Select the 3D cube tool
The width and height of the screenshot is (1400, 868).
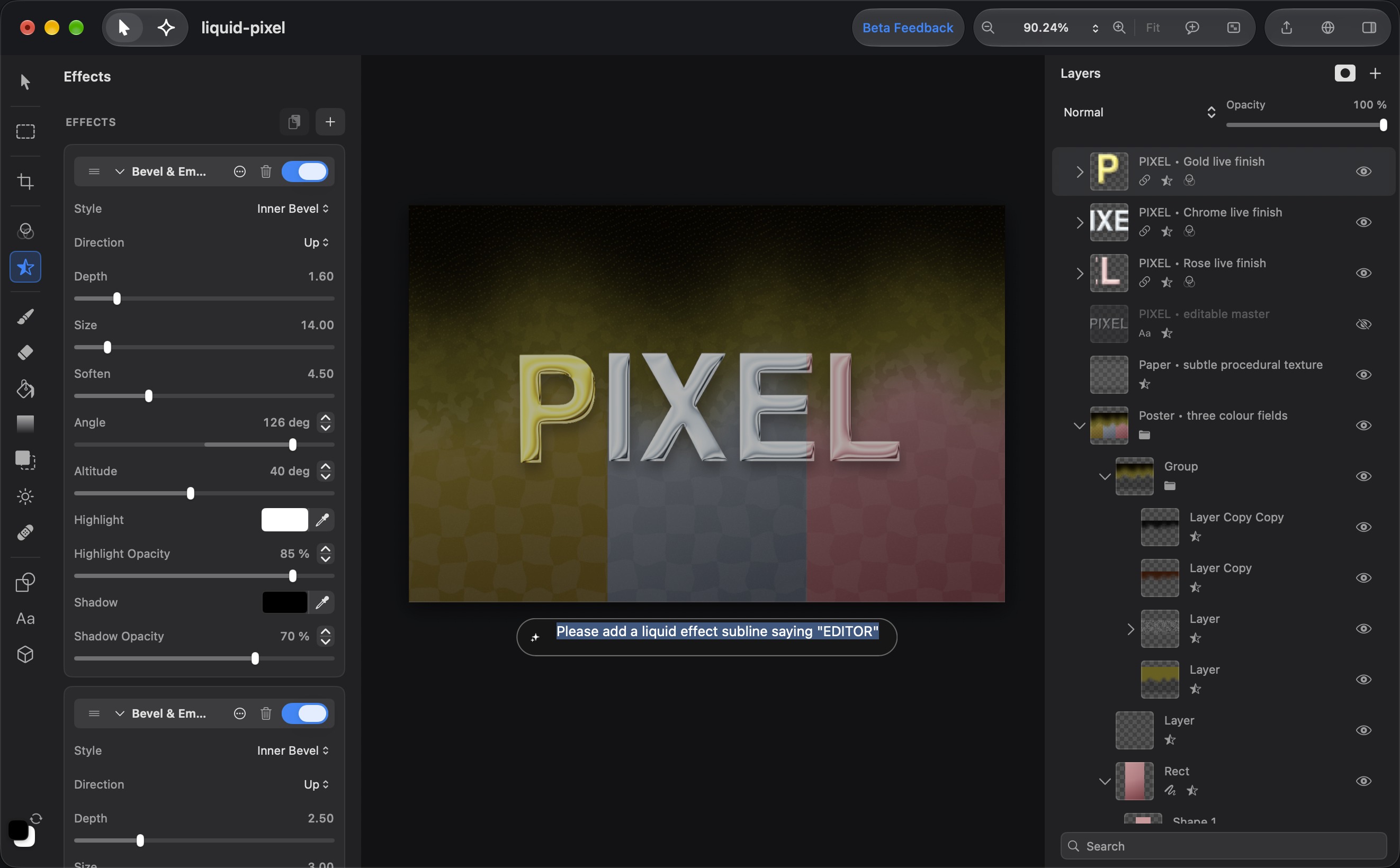(x=25, y=655)
